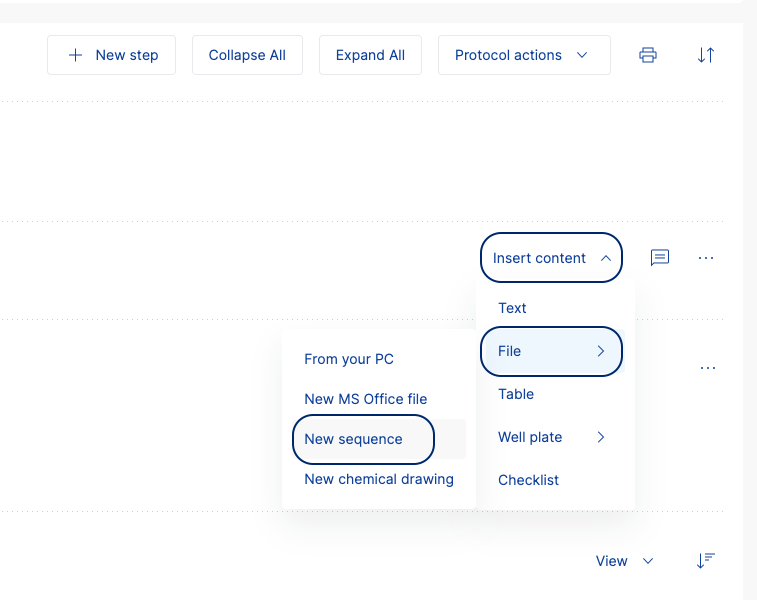Select From your PC upload option
Screen dimensions: 757x600
point(349,359)
